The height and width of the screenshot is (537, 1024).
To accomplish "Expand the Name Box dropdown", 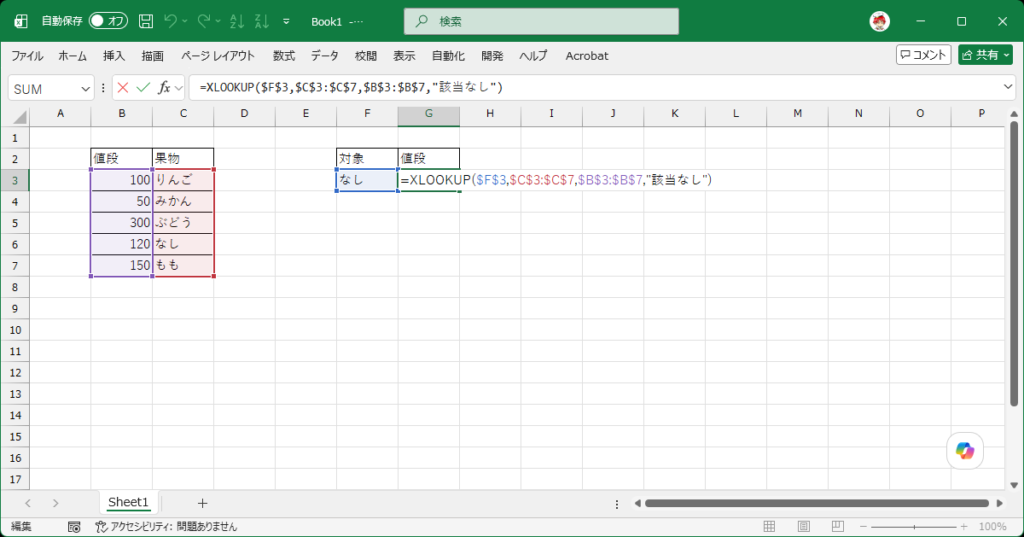I will pyautogui.click(x=86, y=88).
